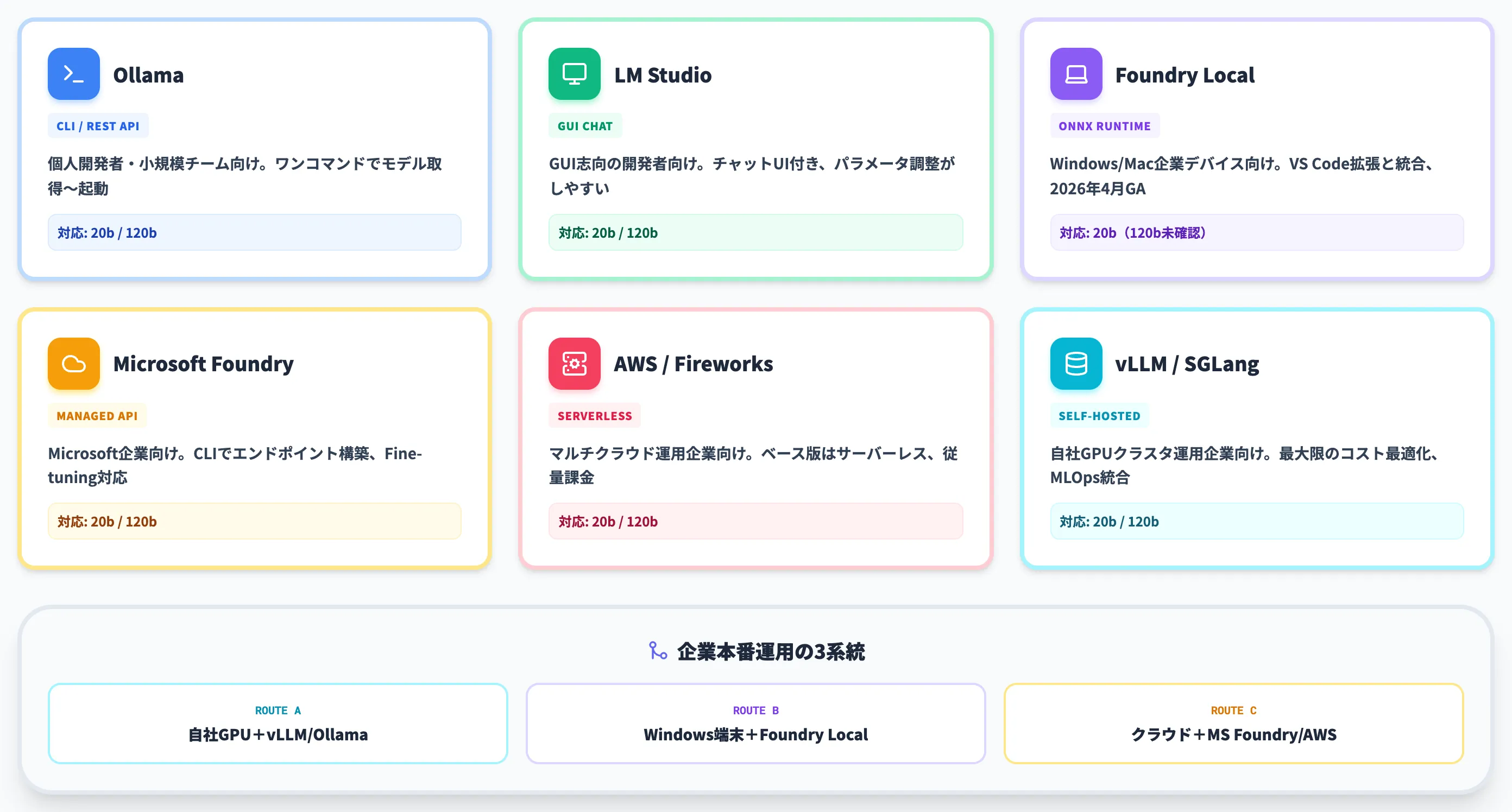Click the vLLM / SGLang database icon
This screenshot has width=1512, height=812.
[x=1075, y=363]
